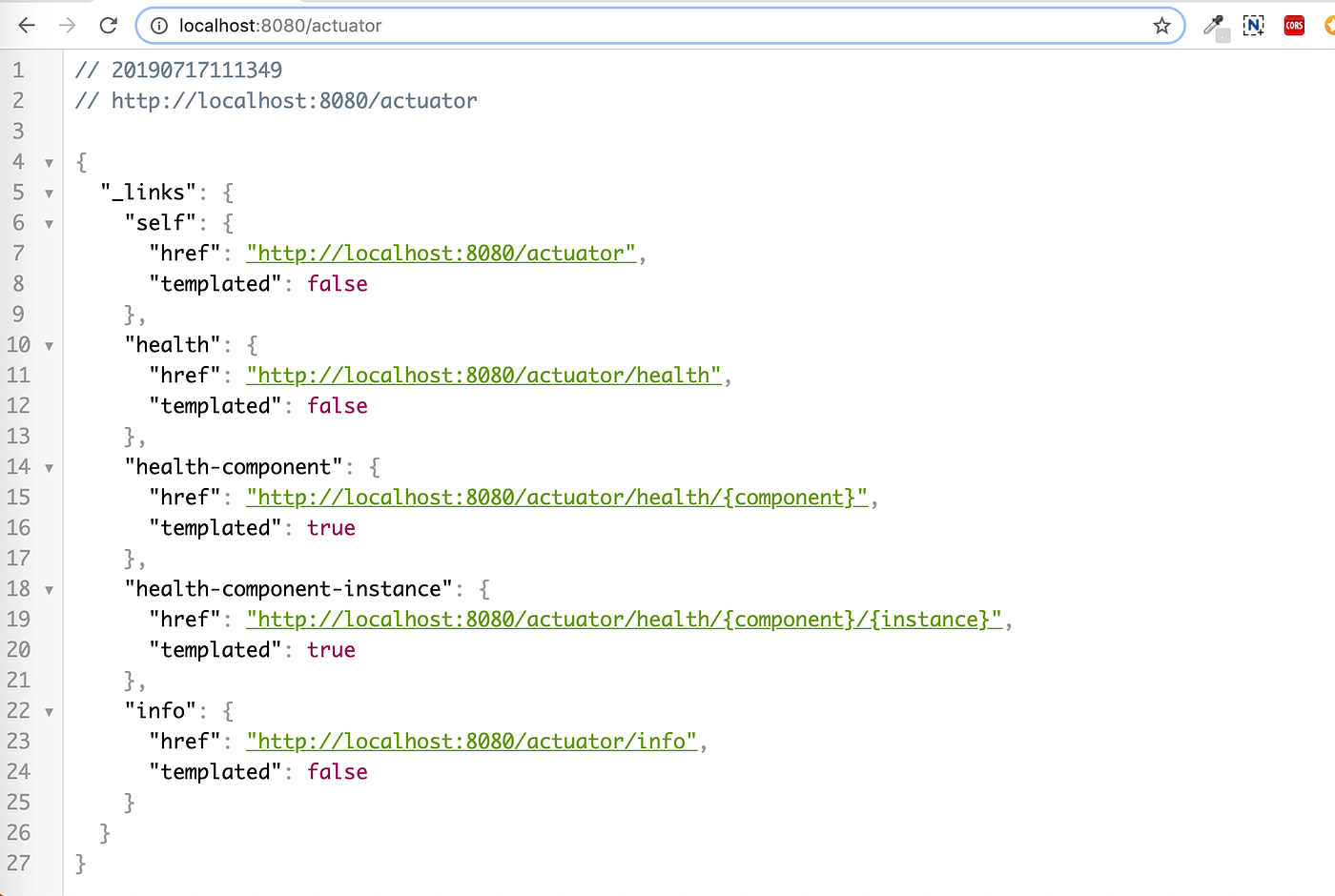Collapse the "_links" object

pyautogui.click(x=48, y=193)
